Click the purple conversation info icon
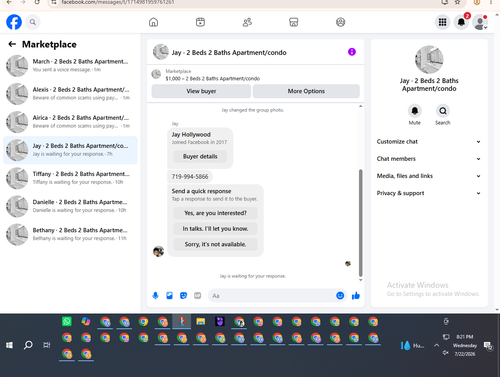Screen dimensions: 500x377 pyautogui.click(x=352, y=52)
